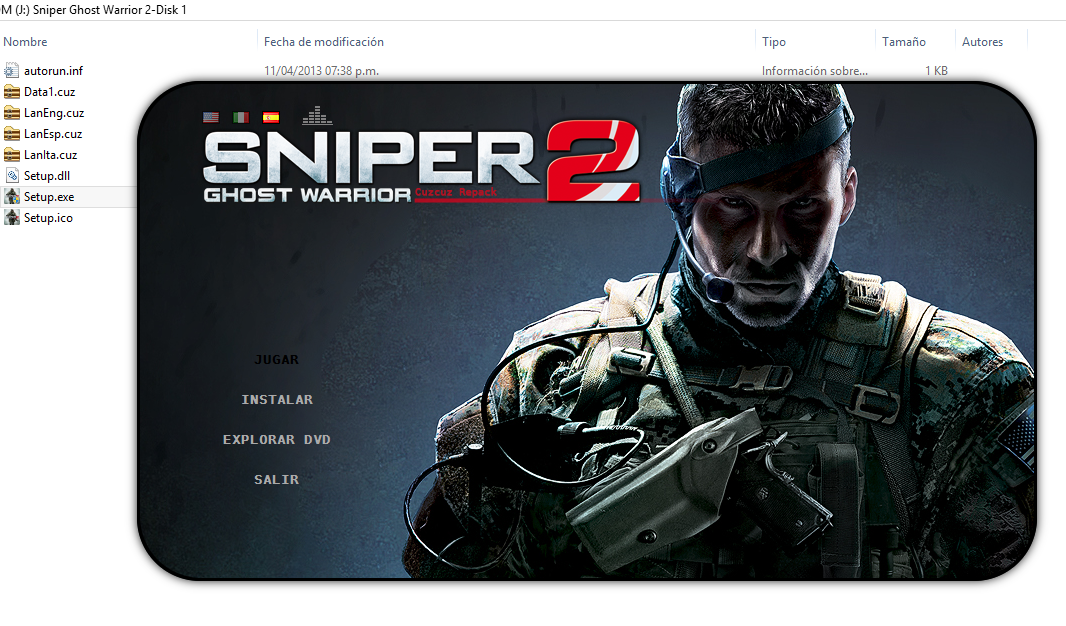1066x626 pixels.
Task: Click the 'Sniper Ghost Warrior 2-Disk 1' path title
Action: [x=109, y=10]
